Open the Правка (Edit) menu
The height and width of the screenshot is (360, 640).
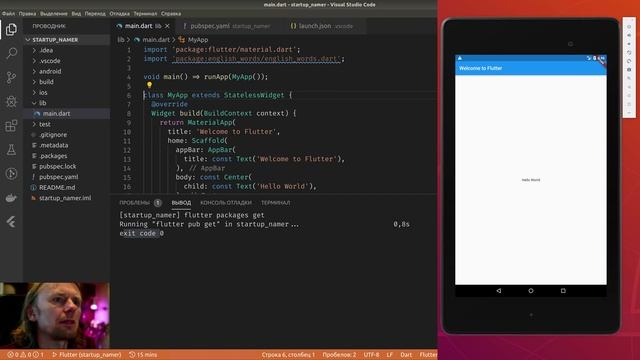coord(27,13)
